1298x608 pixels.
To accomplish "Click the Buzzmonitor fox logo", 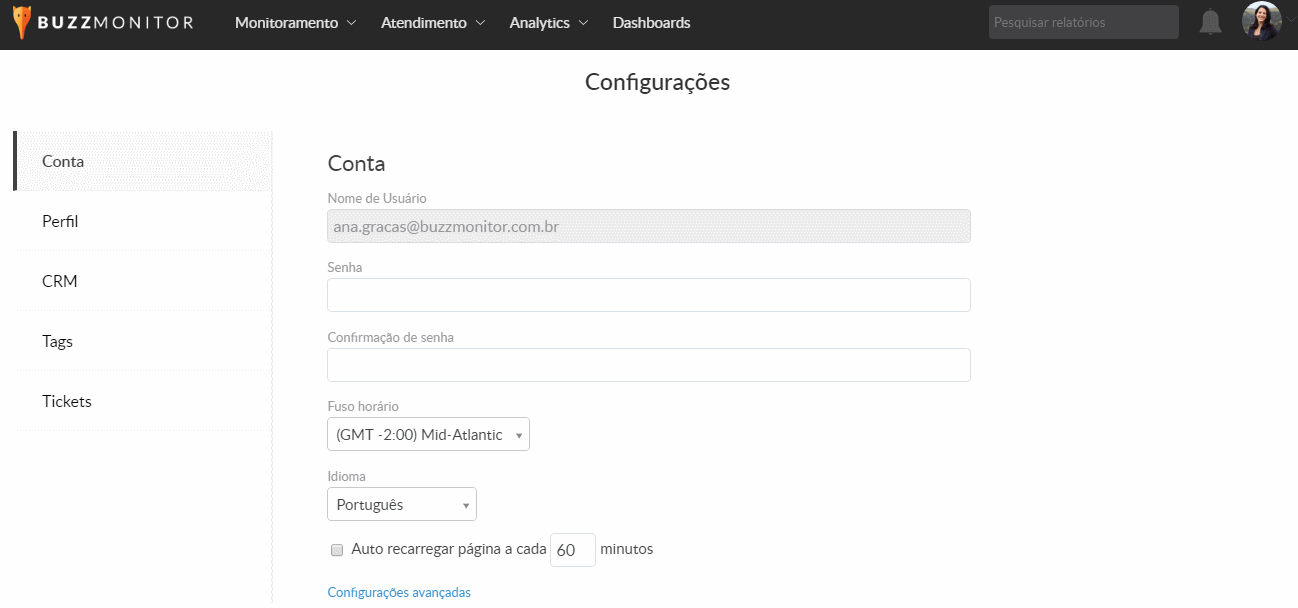I will point(22,22).
